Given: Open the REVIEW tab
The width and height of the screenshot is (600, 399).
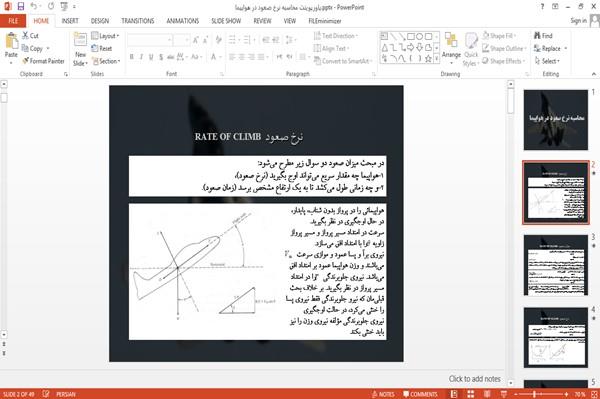Looking at the screenshot, I should [262, 21].
